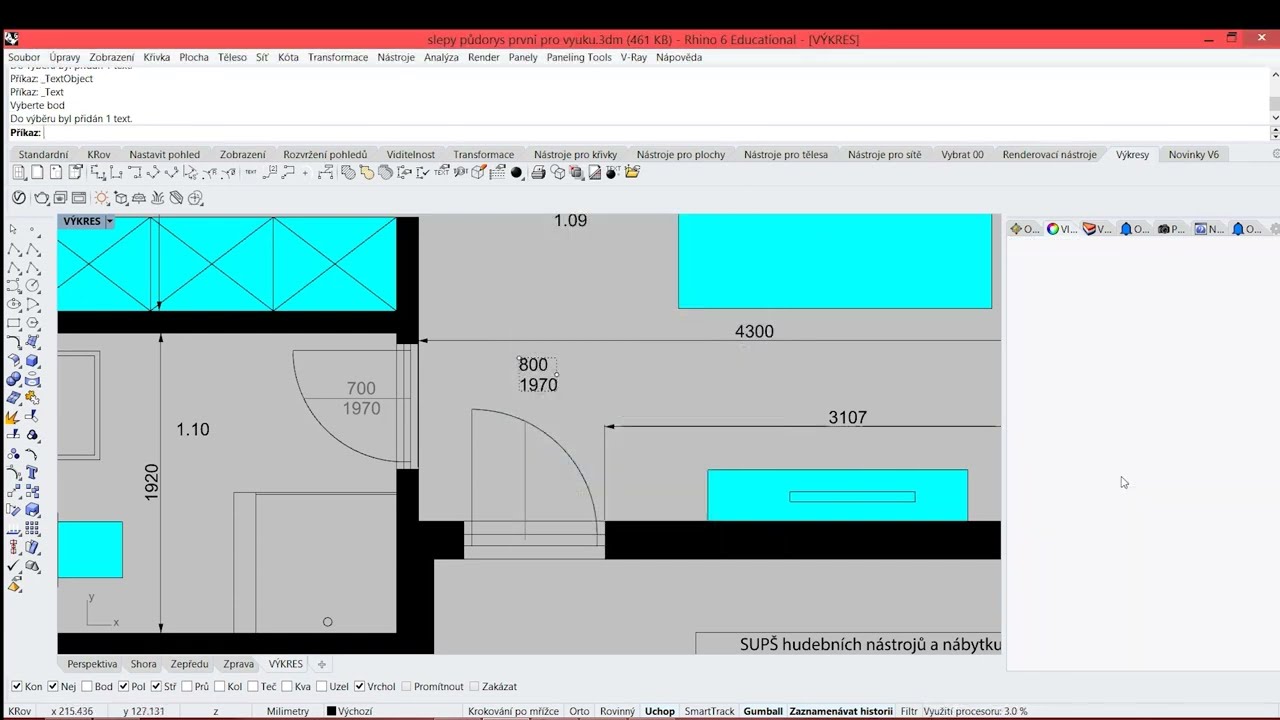Screen dimensions: 1280x720
Task: Select the Circle tool in left toolbar
Action: 32,285
